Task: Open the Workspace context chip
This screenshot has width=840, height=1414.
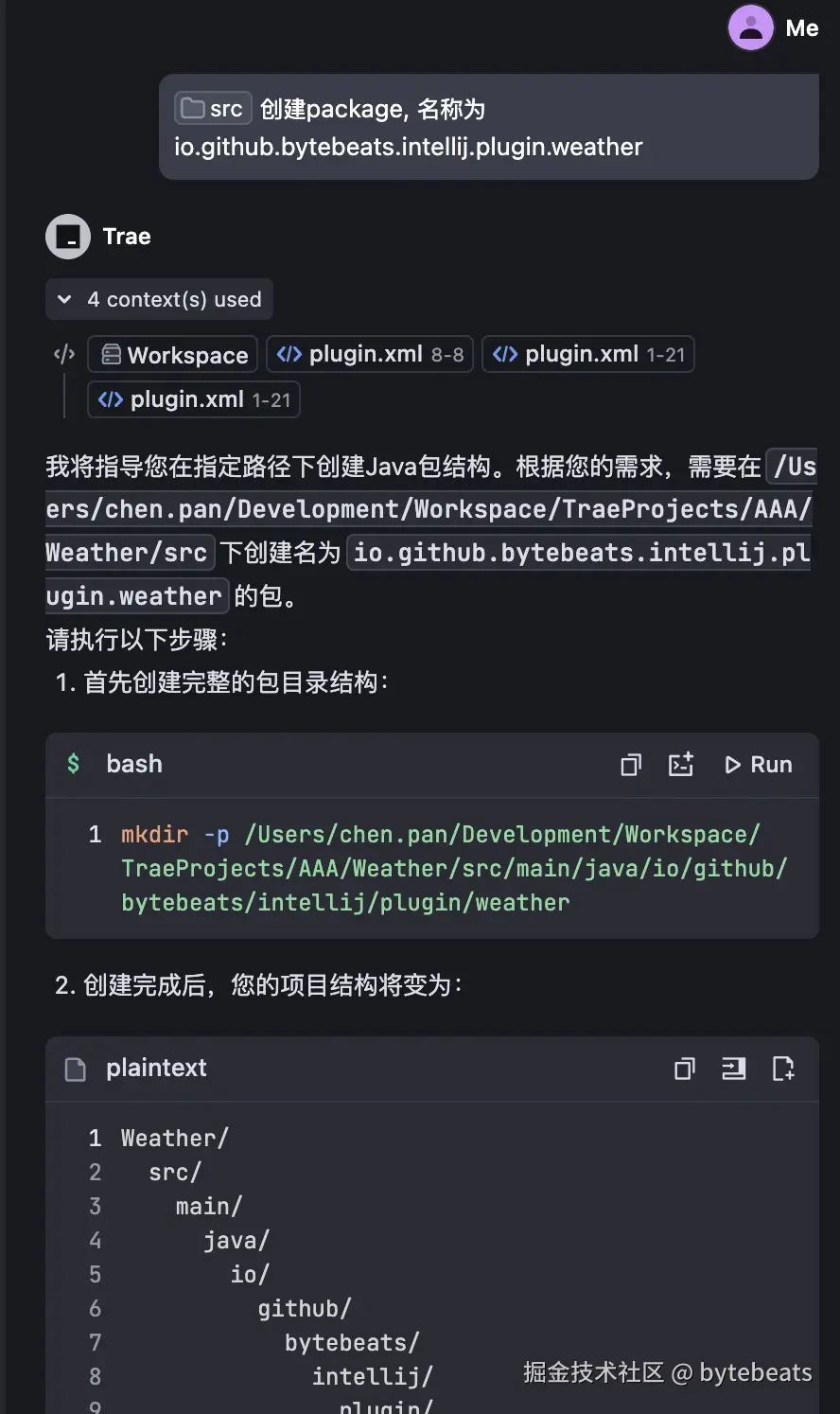Action: pos(172,355)
